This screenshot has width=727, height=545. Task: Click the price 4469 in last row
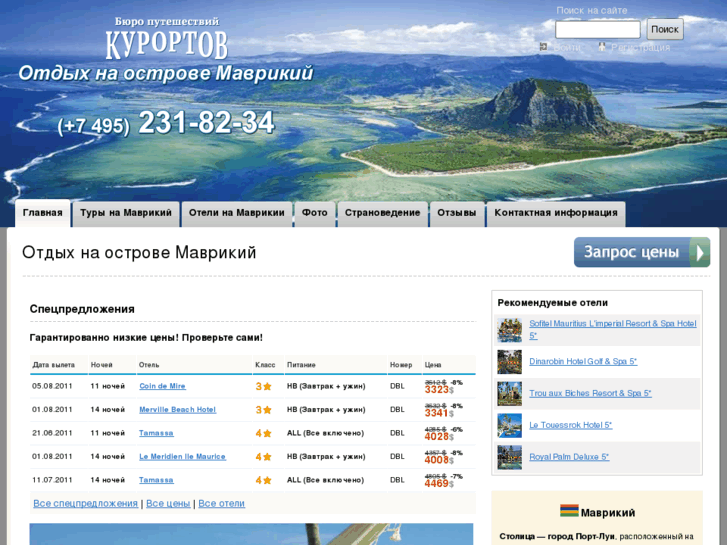(437, 484)
